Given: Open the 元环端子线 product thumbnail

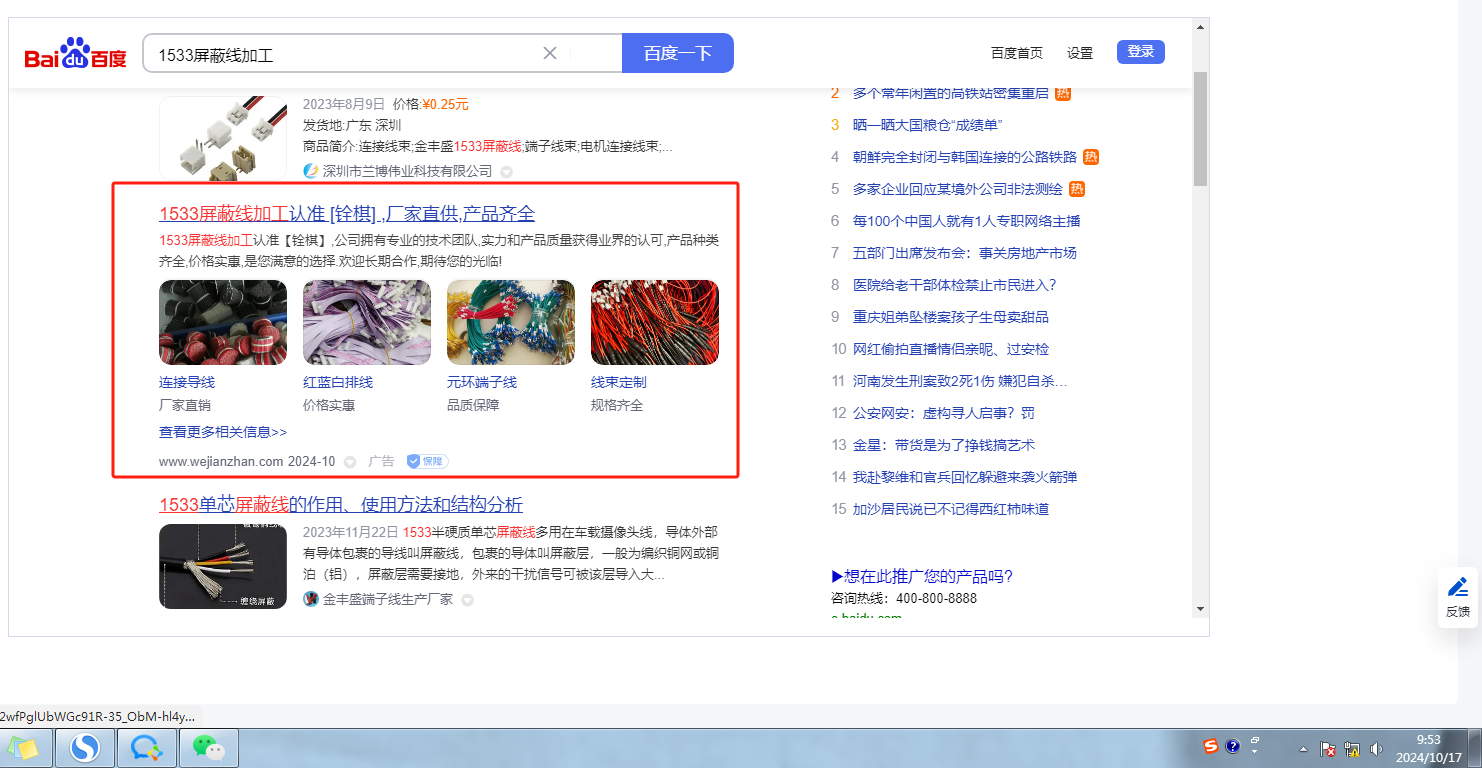Looking at the screenshot, I should pos(511,322).
